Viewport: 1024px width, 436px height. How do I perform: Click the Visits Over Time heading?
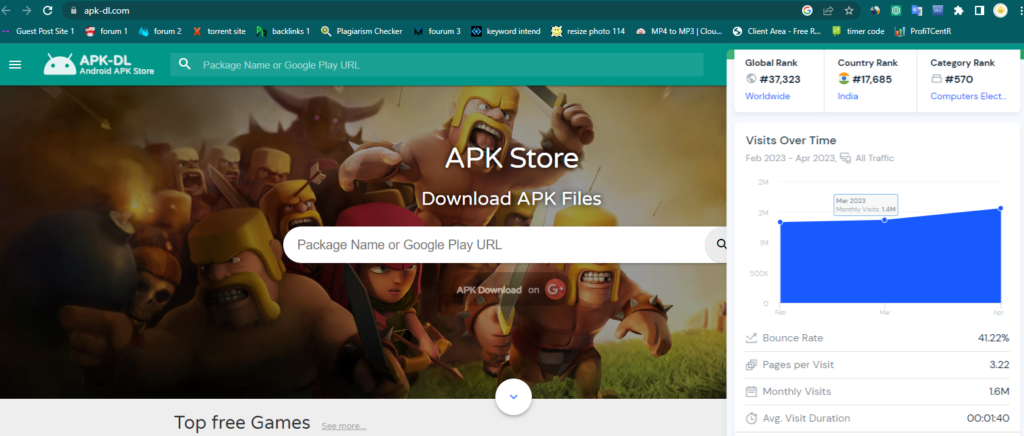click(x=791, y=140)
